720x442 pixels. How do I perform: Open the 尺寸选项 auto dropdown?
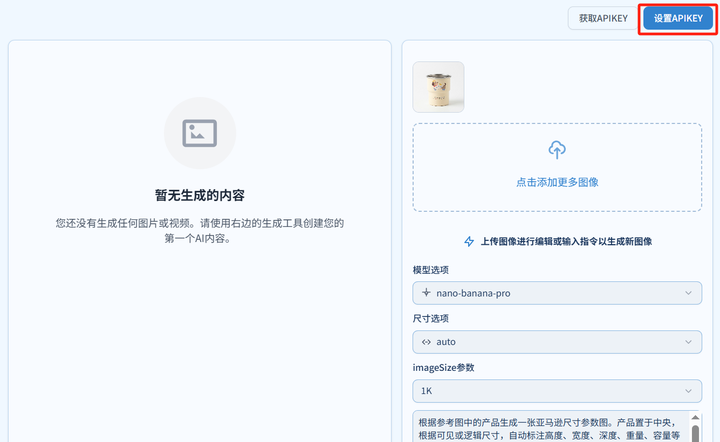tap(556, 342)
